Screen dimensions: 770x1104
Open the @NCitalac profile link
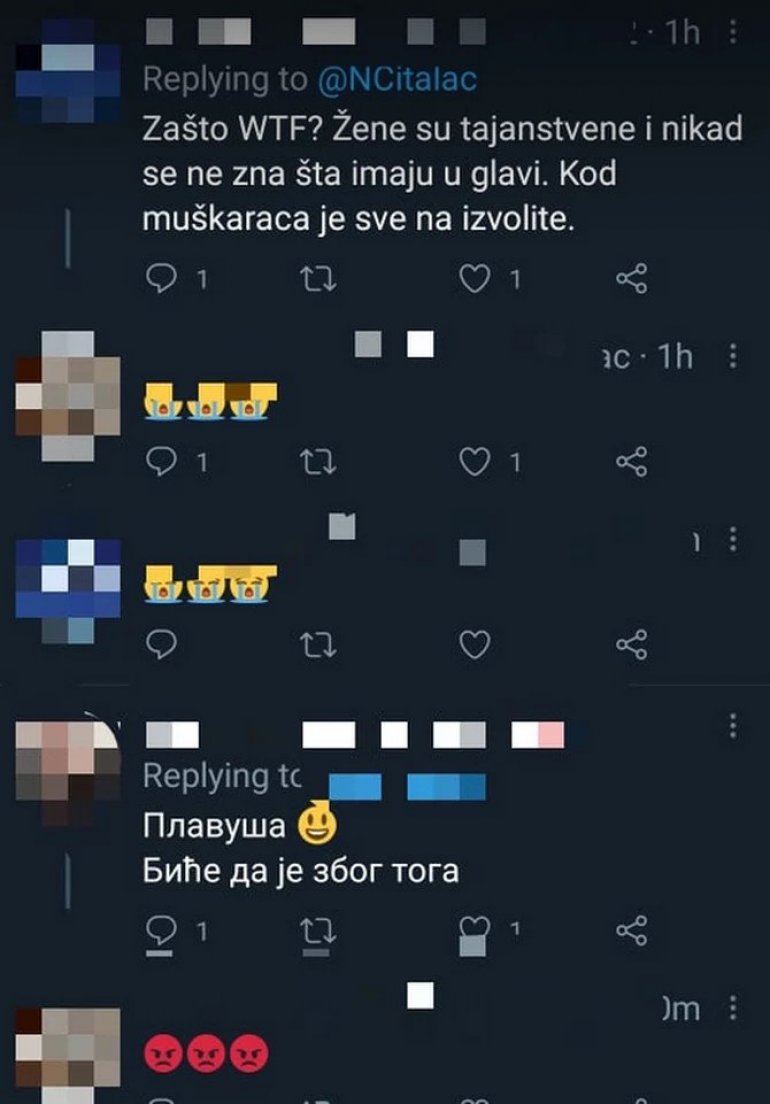(397, 80)
